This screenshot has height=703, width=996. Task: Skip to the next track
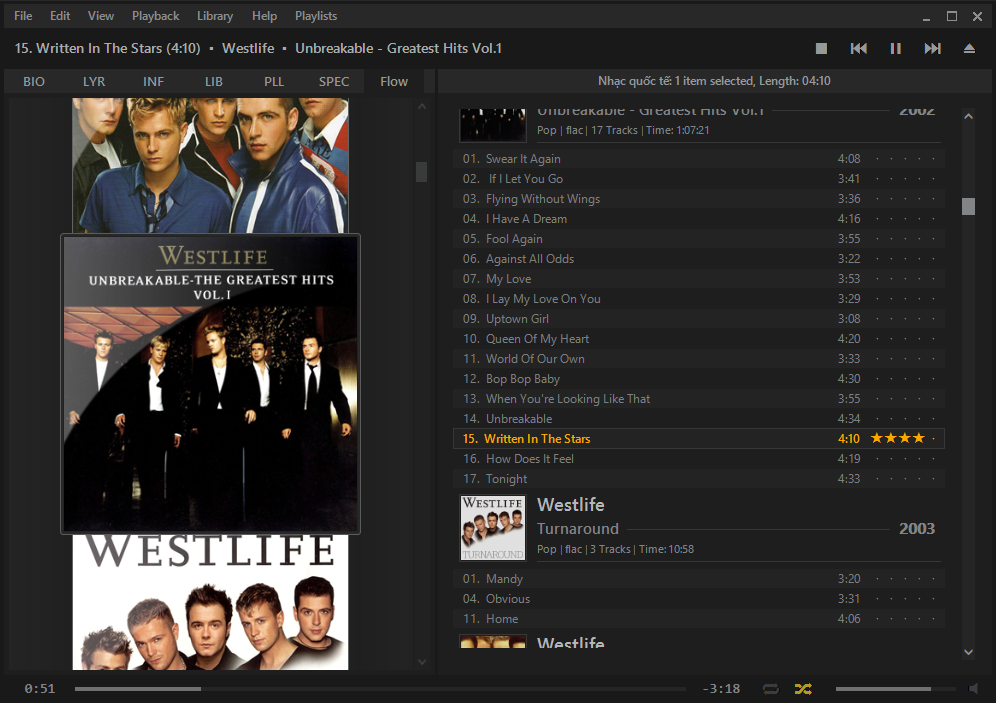(x=932, y=48)
